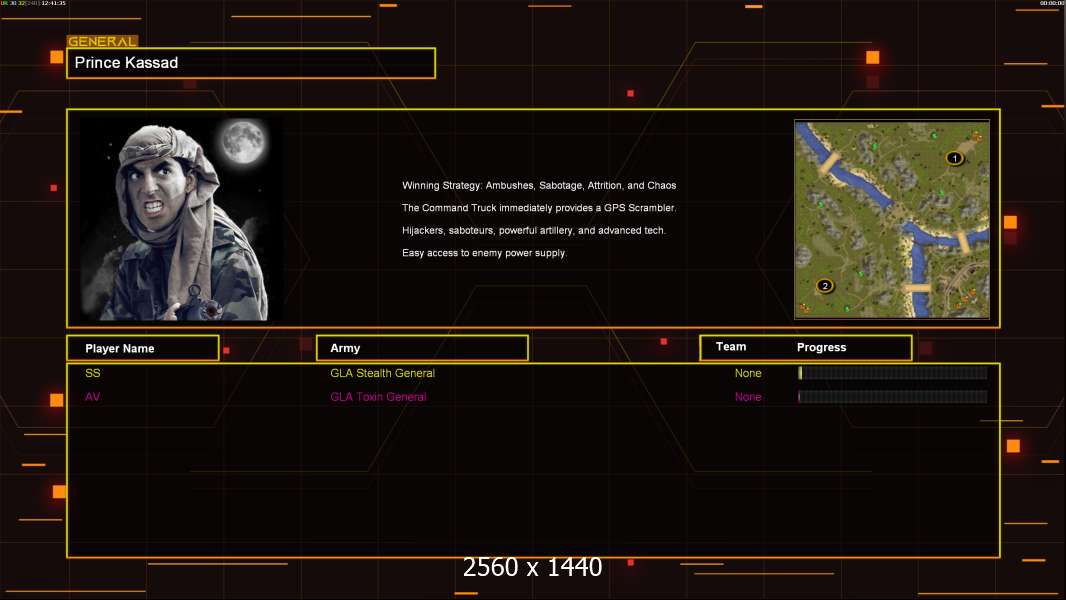Click GLA Stealth General army entry

click(x=382, y=373)
